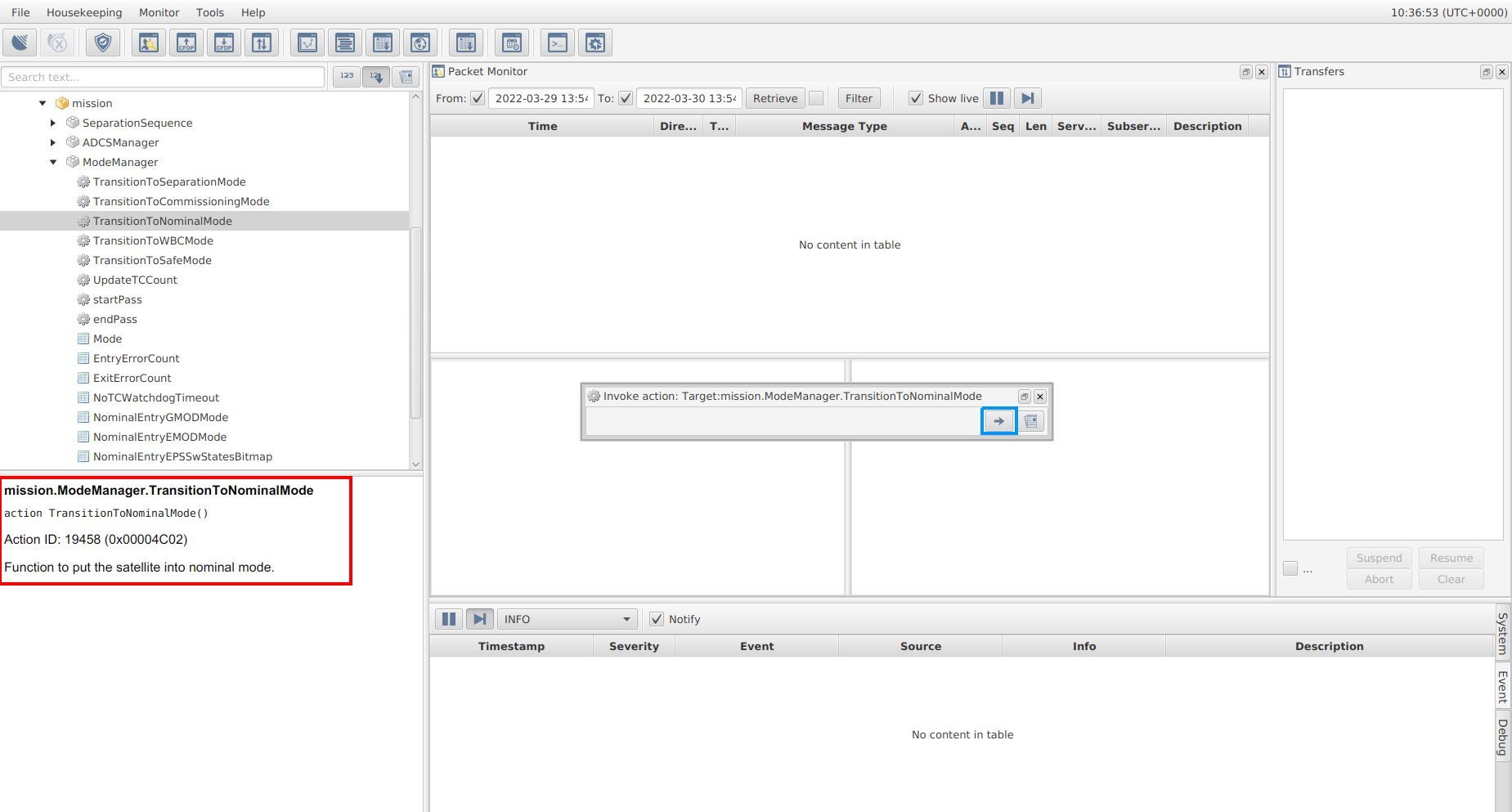The width and height of the screenshot is (1512, 812).
Task: Open the INFO severity dropdown
Action: pyautogui.click(x=566, y=619)
